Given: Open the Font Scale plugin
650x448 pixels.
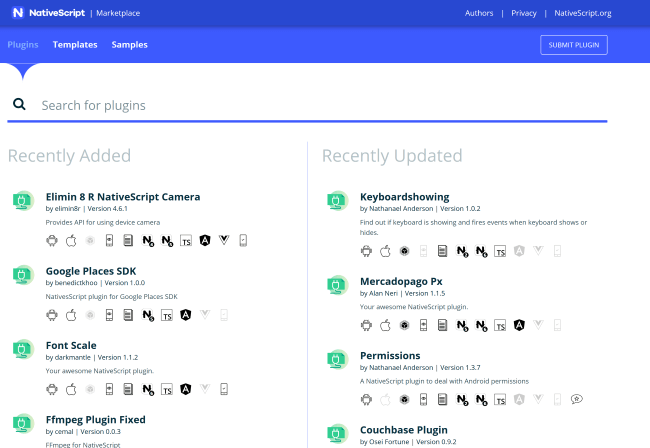Looking at the screenshot, I should point(71,345).
